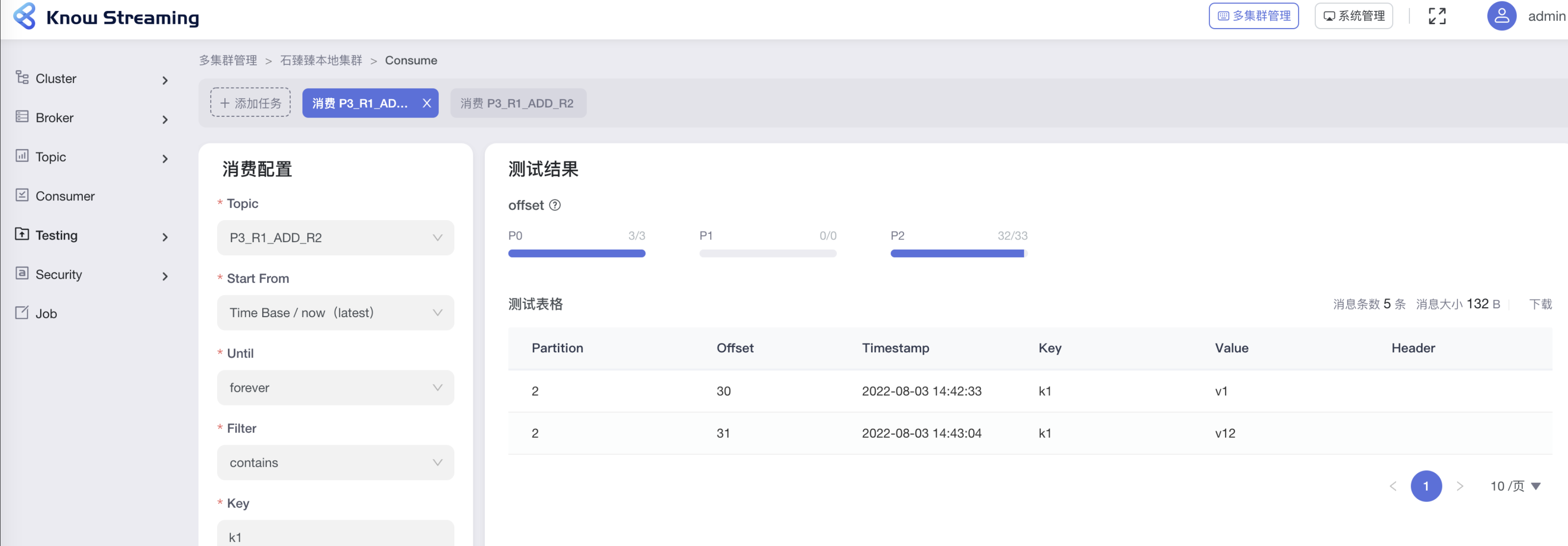Image resolution: width=1568 pixels, height=546 pixels.
Task: Click the Know Streaming logo icon
Action: click(x=24, y=16)
